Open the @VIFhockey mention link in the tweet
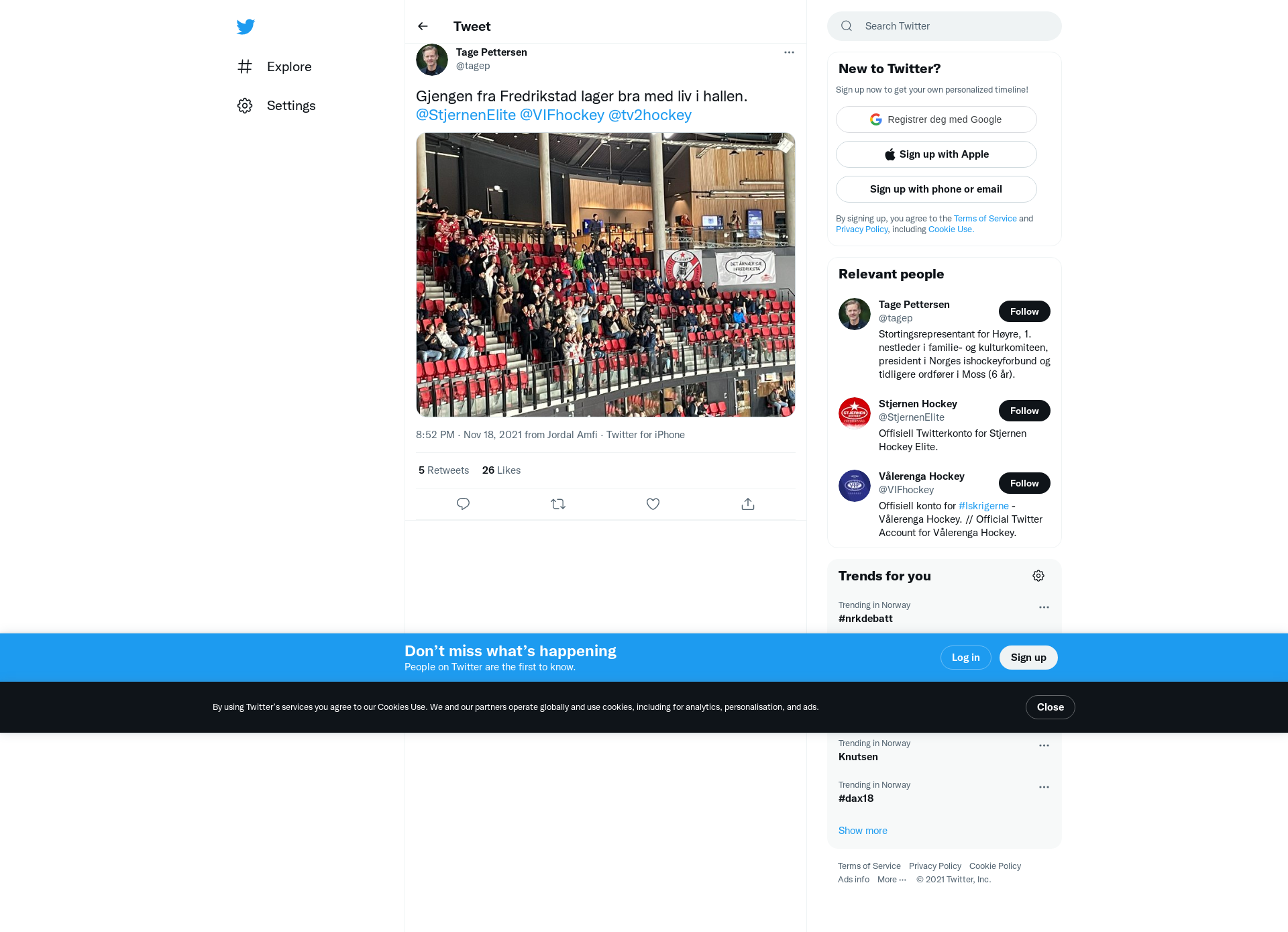The width and height of the screenshot is (1288, 932). coord(562,115)
